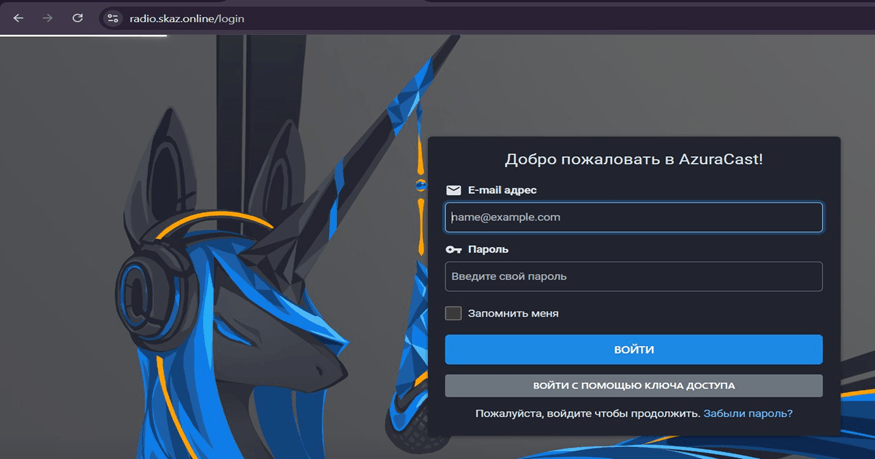The height and width of the screenshot is (459, 875).
Task: Click the envelope icon beside E-mail адрес
Action: coord(454,190)
